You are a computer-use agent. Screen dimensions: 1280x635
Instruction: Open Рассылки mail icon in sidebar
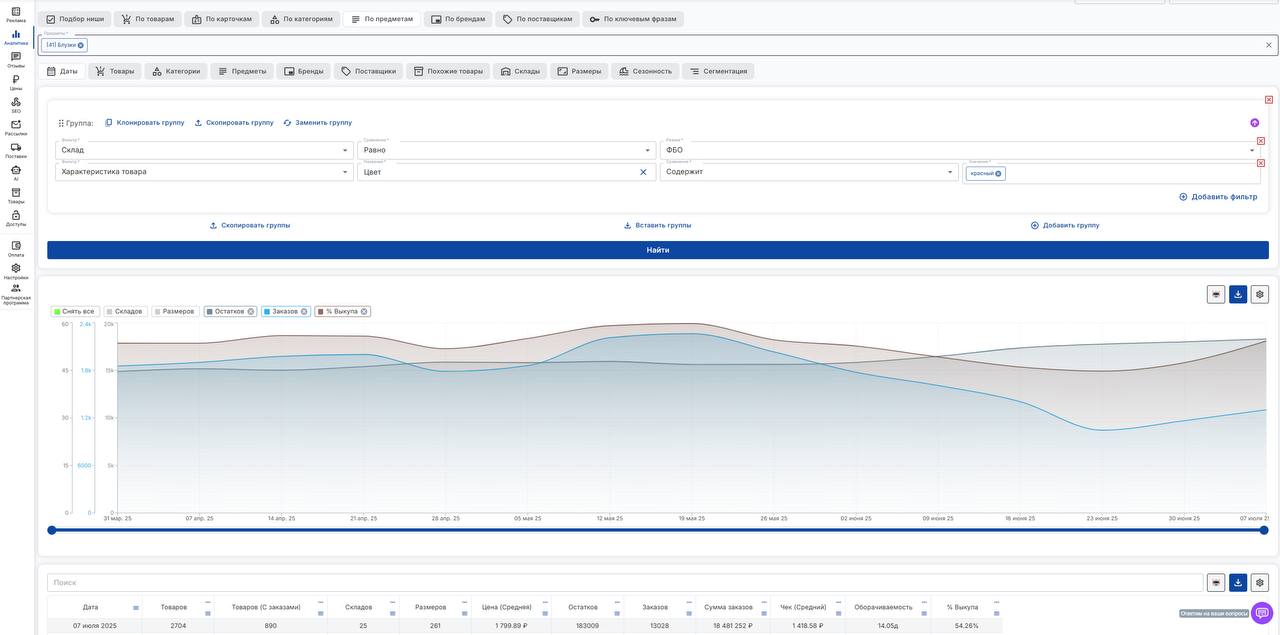pyautogui.click(x=16, y=126)
